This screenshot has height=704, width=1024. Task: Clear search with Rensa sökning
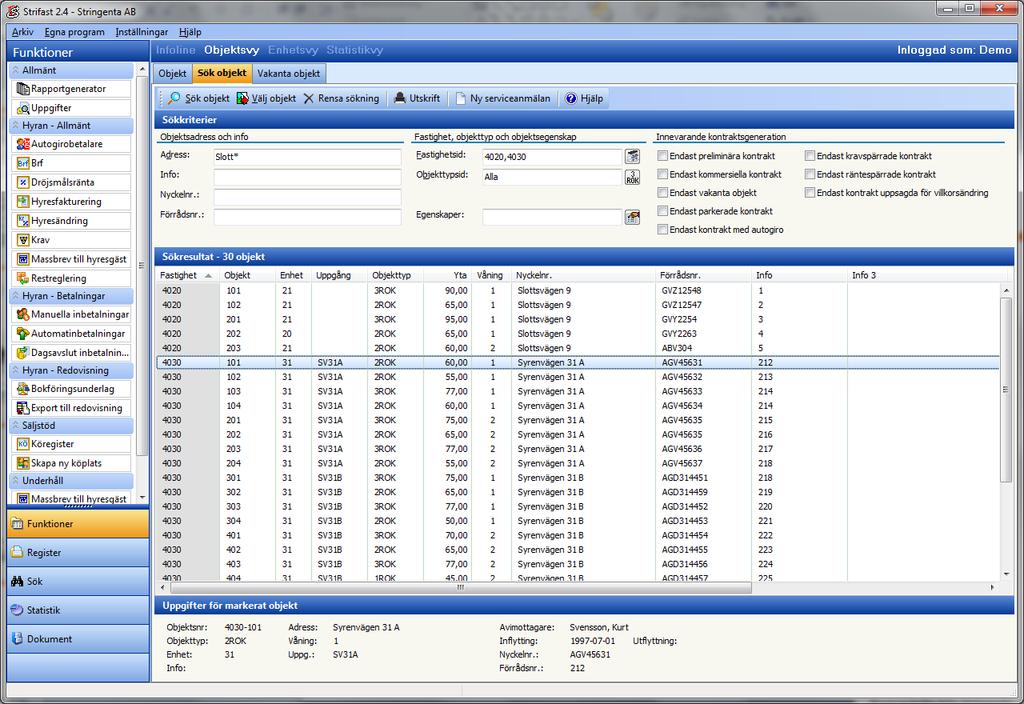[x=342, y=99]
